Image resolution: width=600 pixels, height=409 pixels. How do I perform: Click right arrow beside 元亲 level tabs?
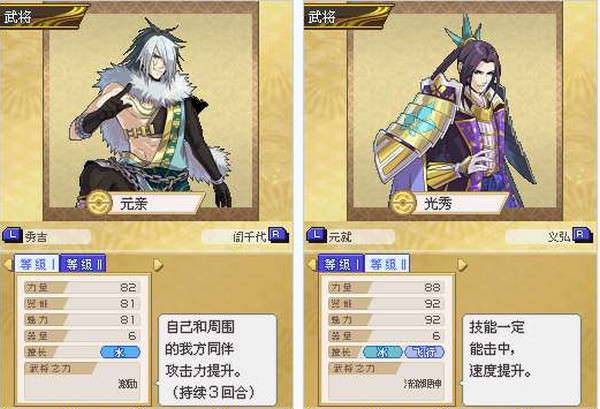tap(158, 264)
